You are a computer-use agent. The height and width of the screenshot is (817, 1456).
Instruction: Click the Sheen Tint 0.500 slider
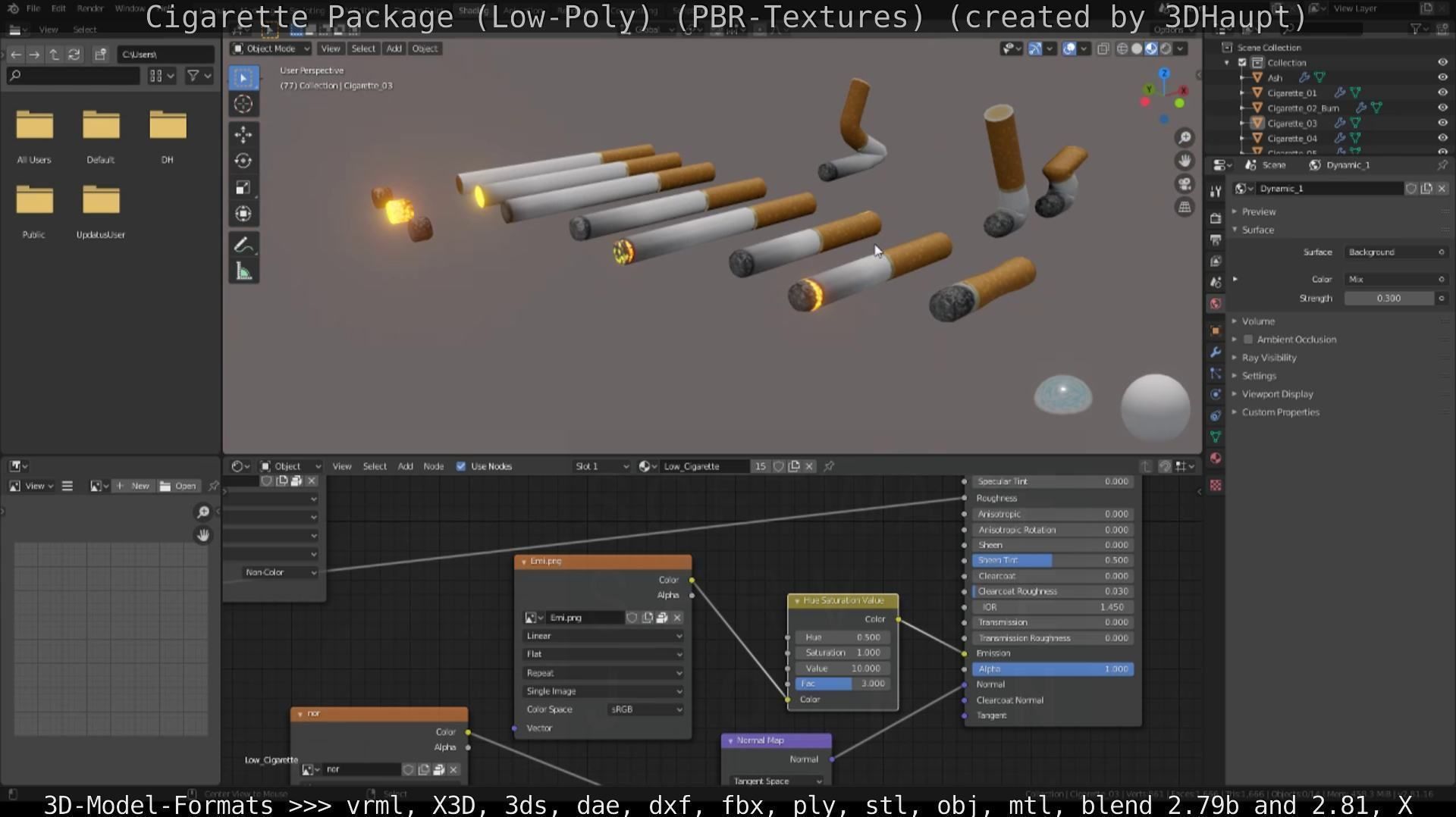pyautogui.click(x=1053, y=560)
